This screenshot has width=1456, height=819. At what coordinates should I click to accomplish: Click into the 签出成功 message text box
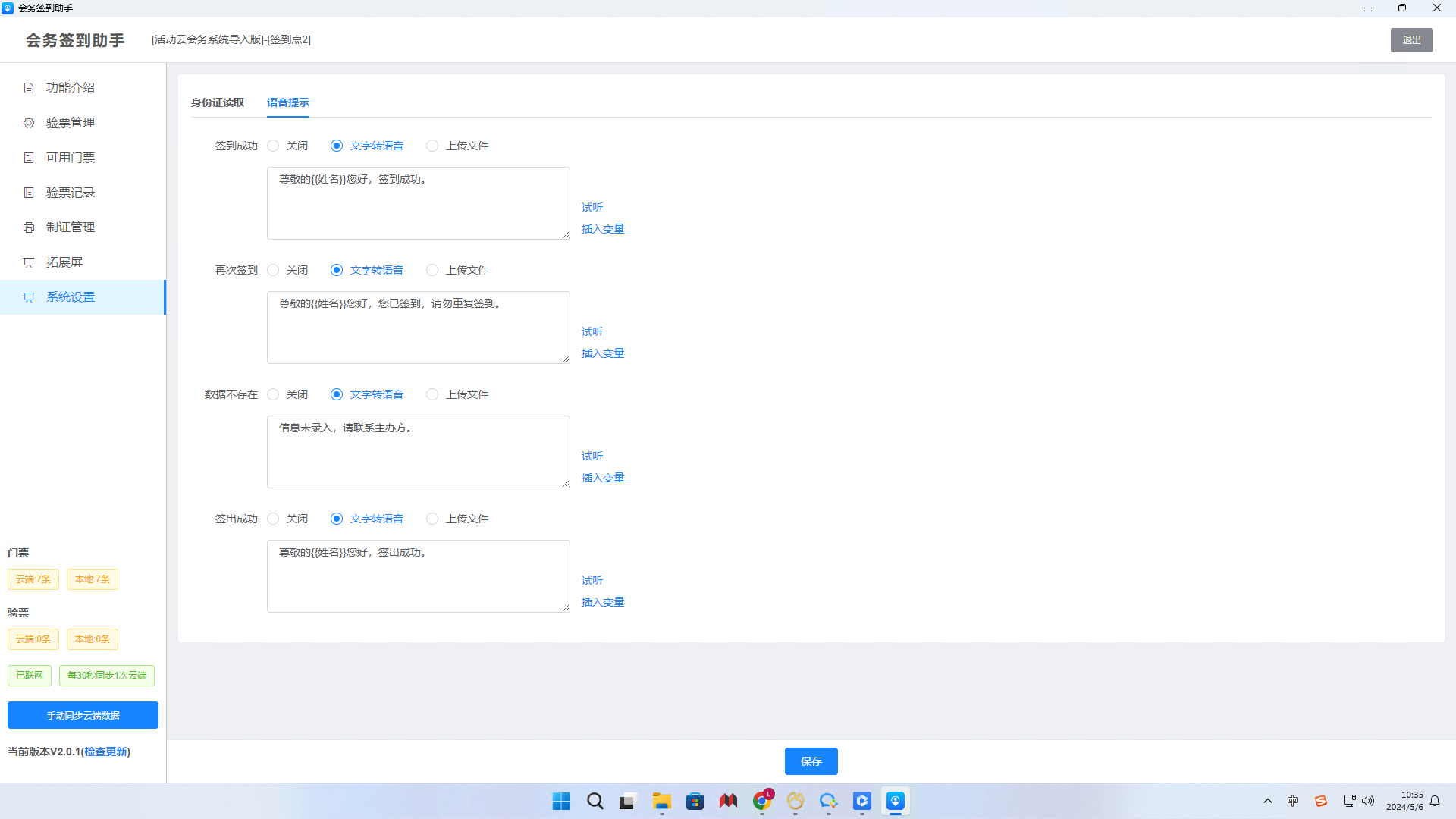[x=418, y=576]
